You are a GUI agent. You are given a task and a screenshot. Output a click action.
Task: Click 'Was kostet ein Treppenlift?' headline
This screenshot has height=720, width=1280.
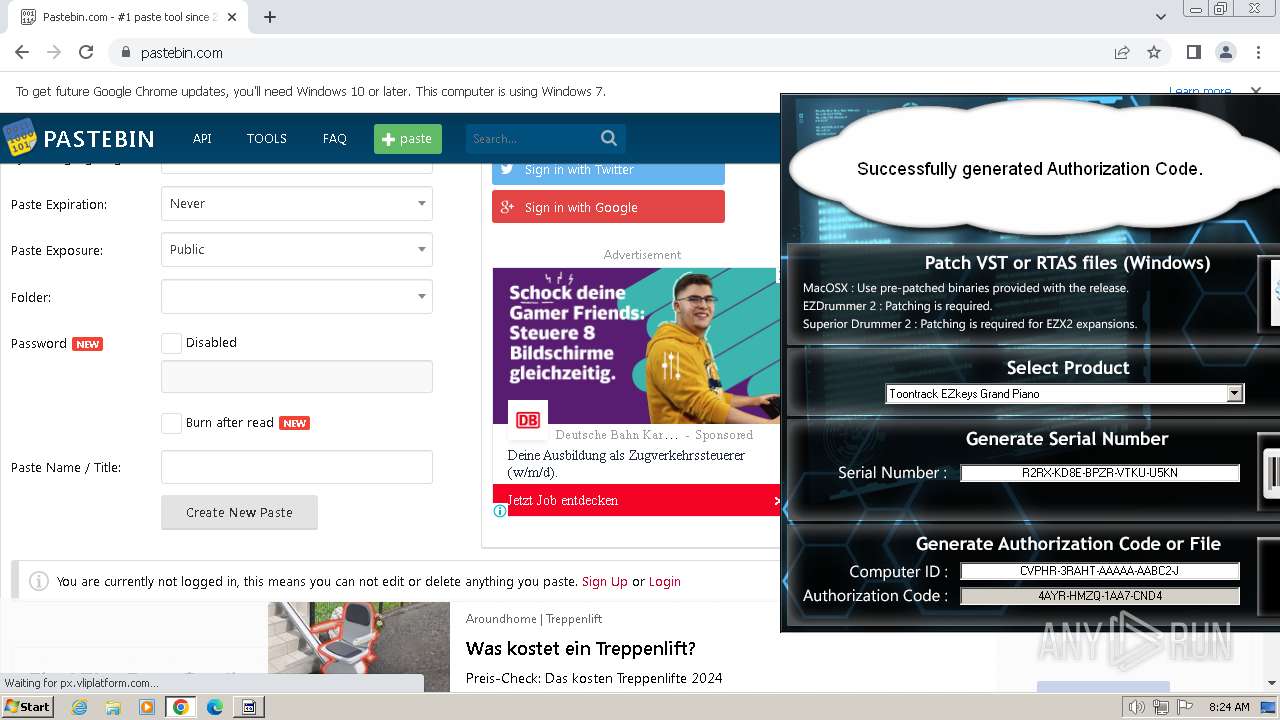point(581,648)
